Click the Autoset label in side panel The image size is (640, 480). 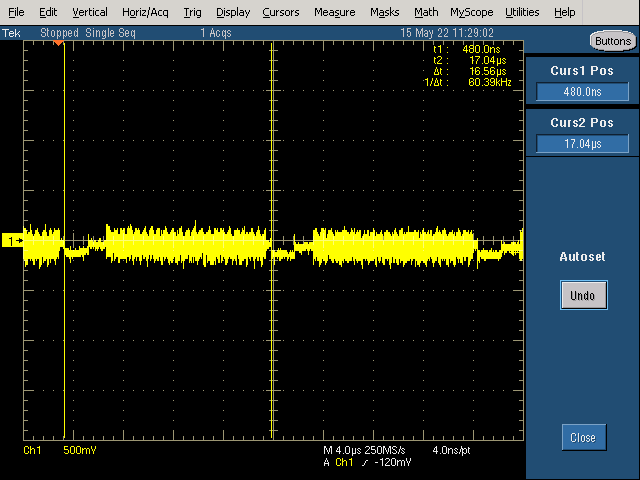pyautogui.click(x=582, y=257)
